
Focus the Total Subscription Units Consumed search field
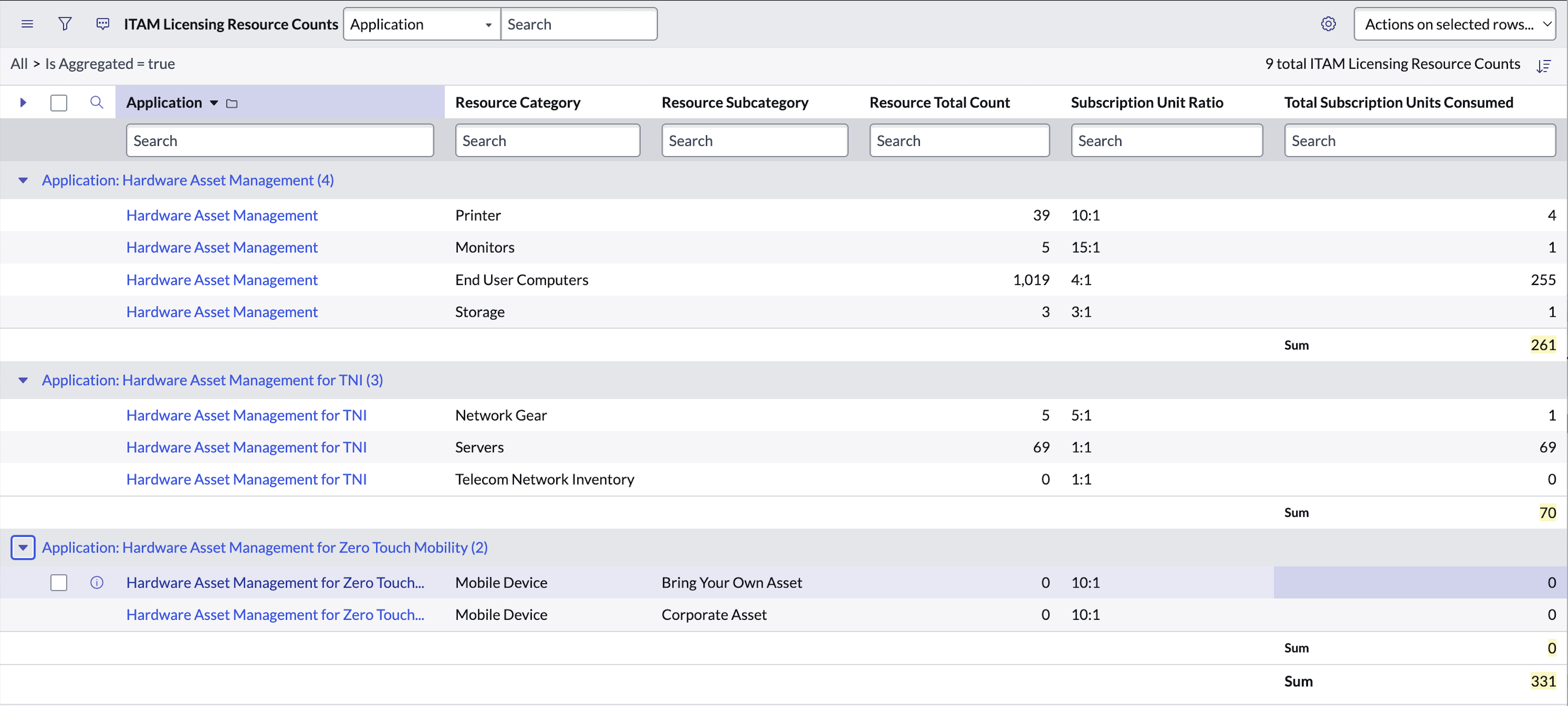pyautogui.click(x=1420, y=141)
